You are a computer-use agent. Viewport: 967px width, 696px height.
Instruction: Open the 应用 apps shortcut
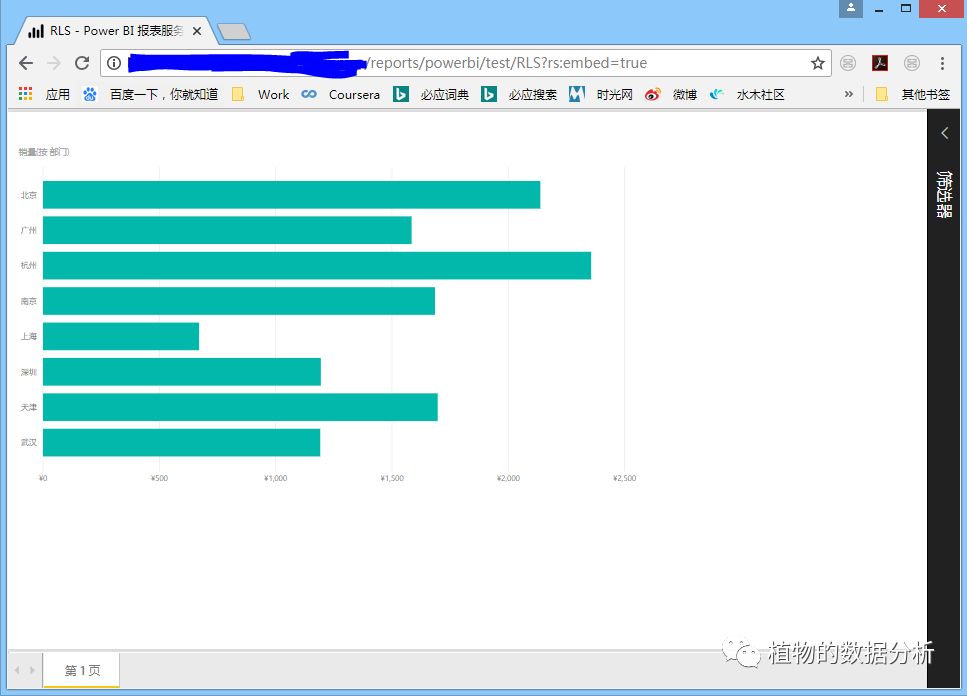point(45,94)
